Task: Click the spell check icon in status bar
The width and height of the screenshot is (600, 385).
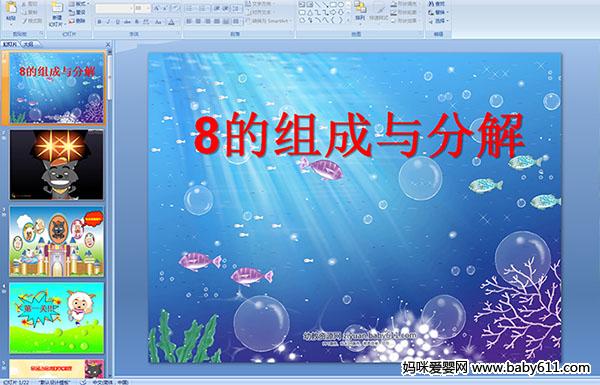Action: point(83,382)
